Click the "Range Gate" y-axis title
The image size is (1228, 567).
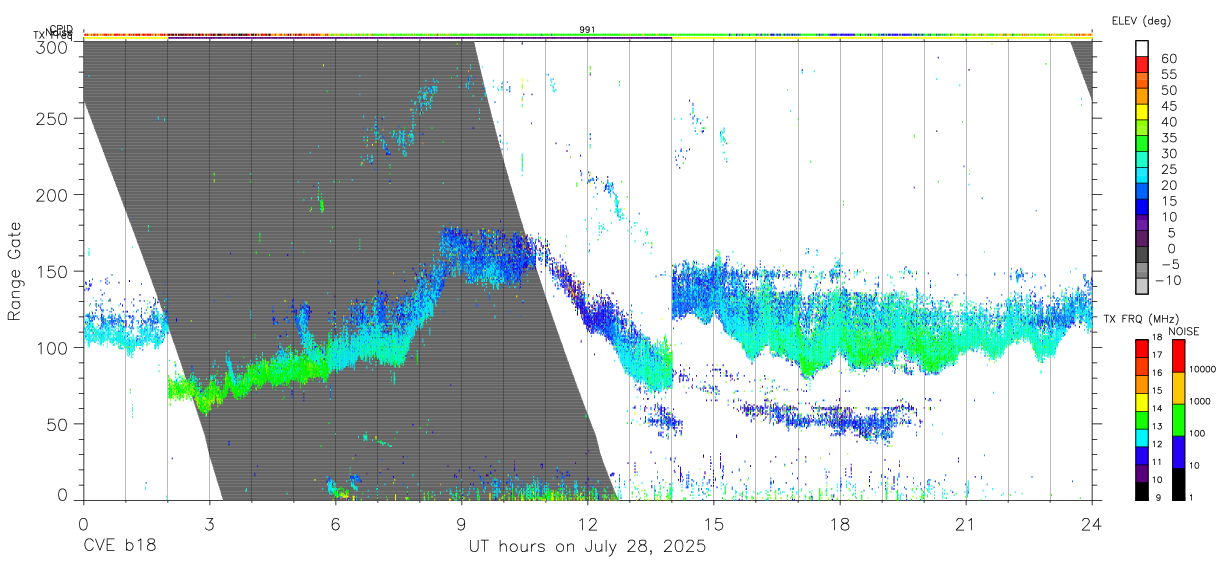(x=15, y=272)
